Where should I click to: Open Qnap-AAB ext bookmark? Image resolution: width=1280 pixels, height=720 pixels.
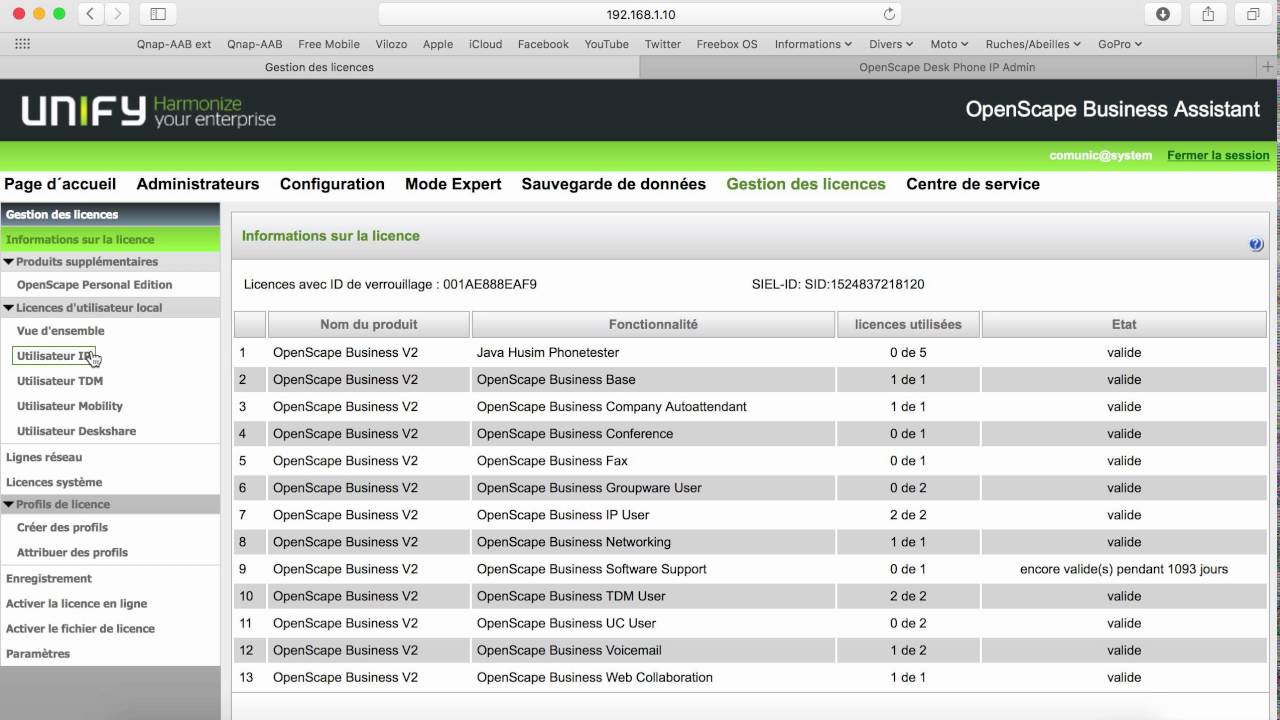pos(174,44)
